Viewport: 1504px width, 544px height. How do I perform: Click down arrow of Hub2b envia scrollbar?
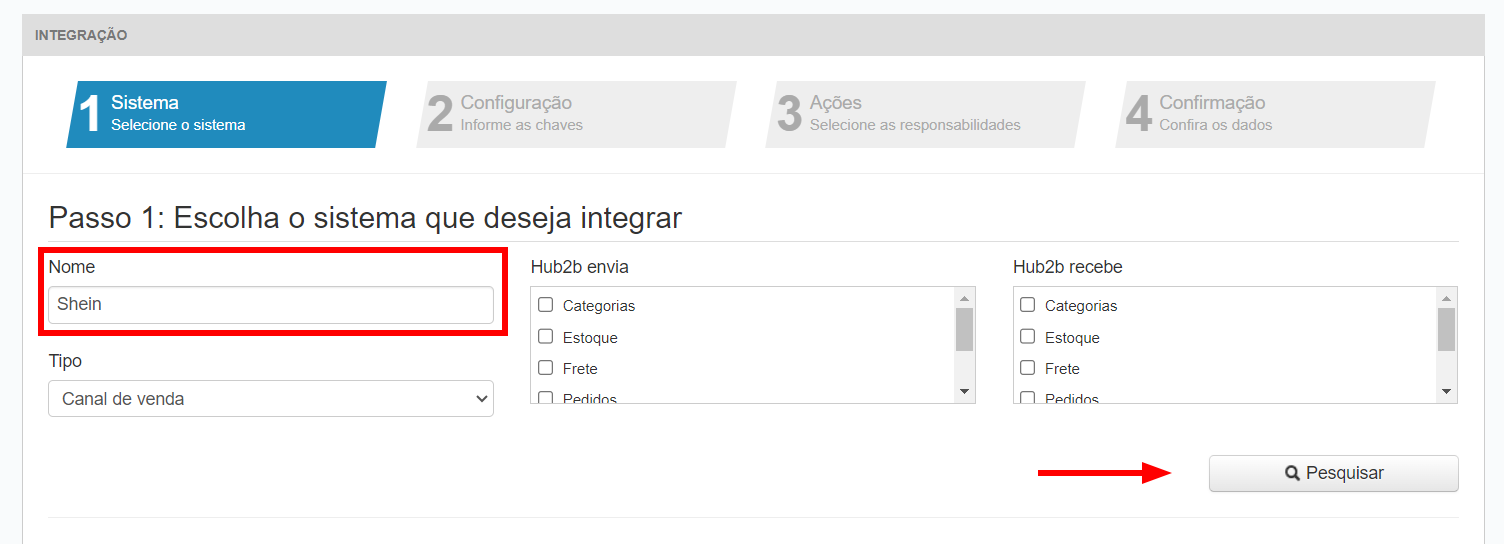(964, 392)
